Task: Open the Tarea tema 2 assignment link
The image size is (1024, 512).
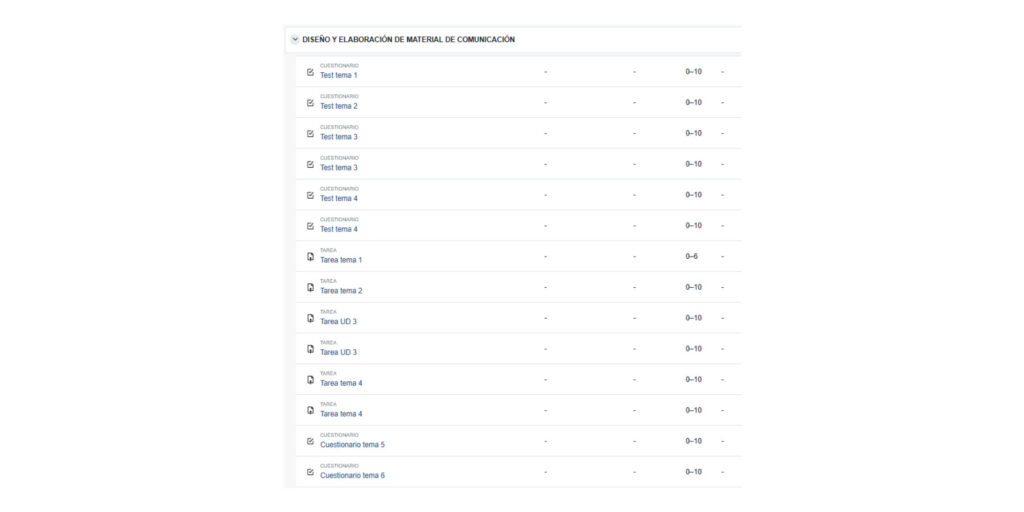Action: (x=341, y=291)
